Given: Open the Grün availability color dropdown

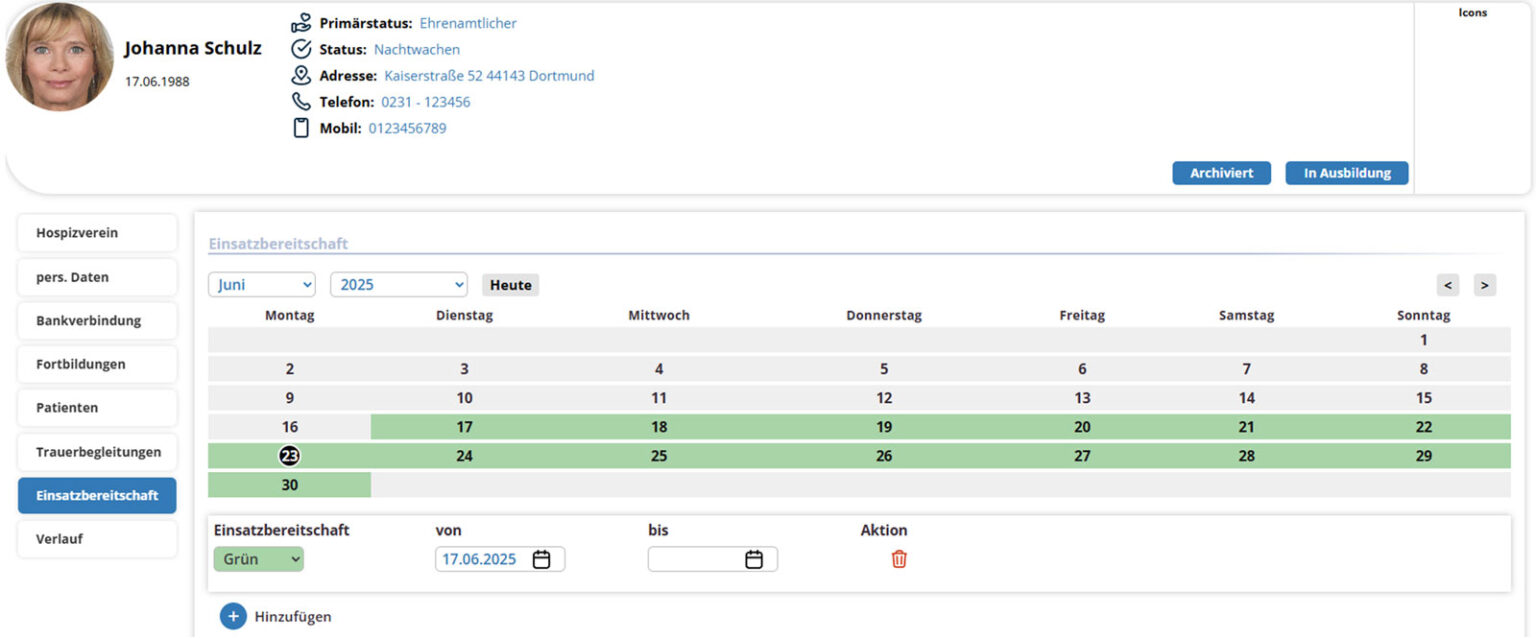Looking at the screenshot, I should (x=259, y=559).
